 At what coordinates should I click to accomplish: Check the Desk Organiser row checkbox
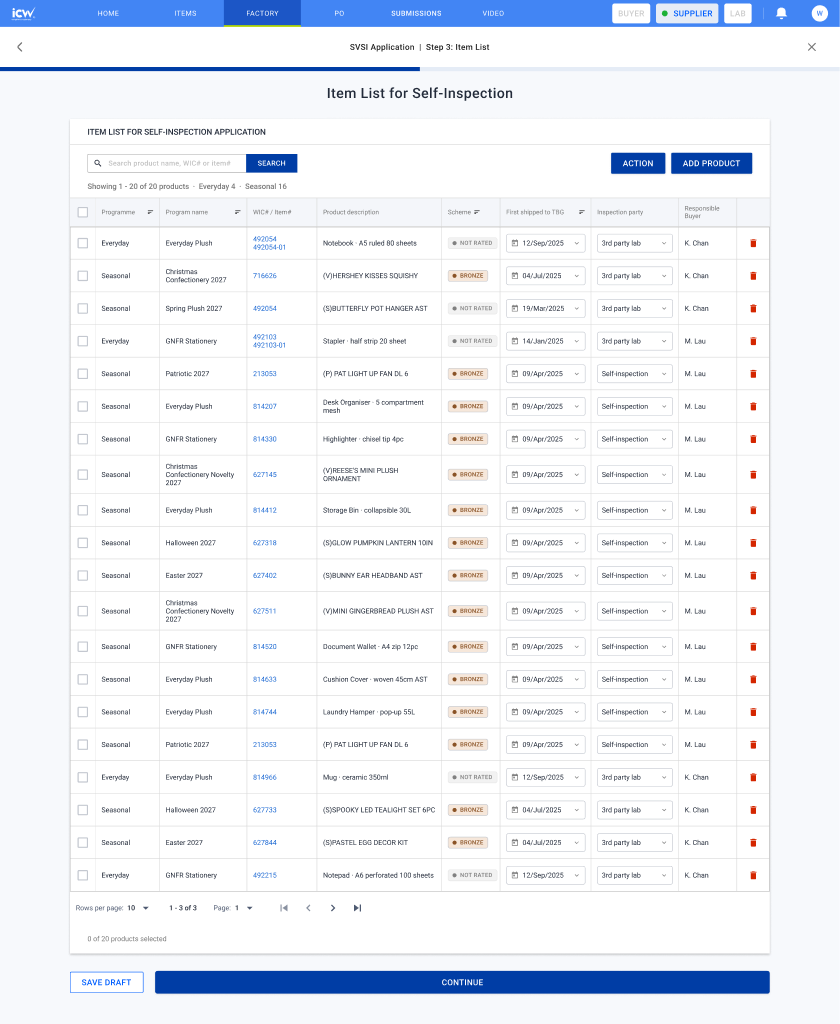pyautogui.click(x=83, y=406)
